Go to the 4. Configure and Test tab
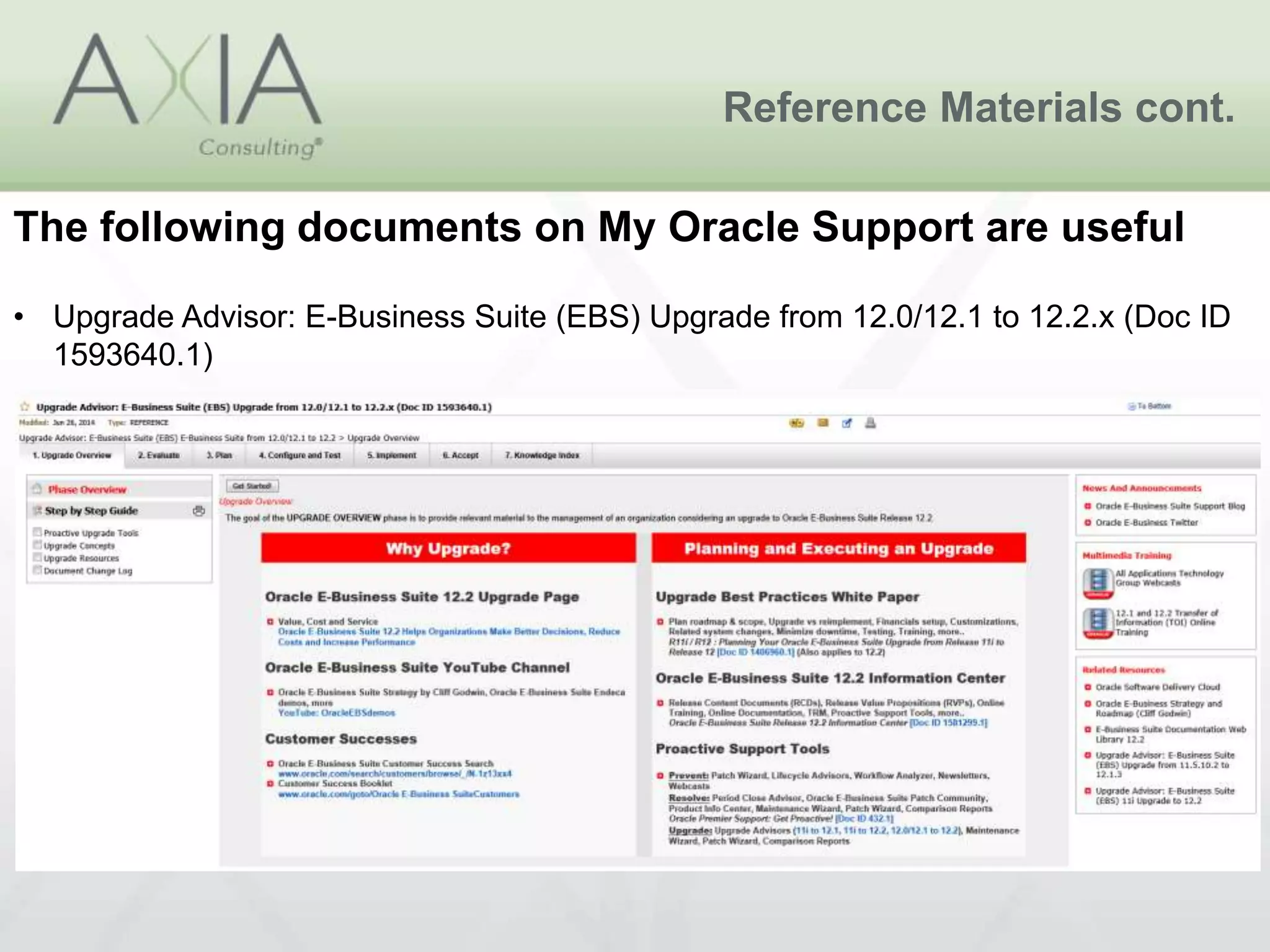Image resolution: width=1270 pixels, height=952 pixels. click(300, 456)
